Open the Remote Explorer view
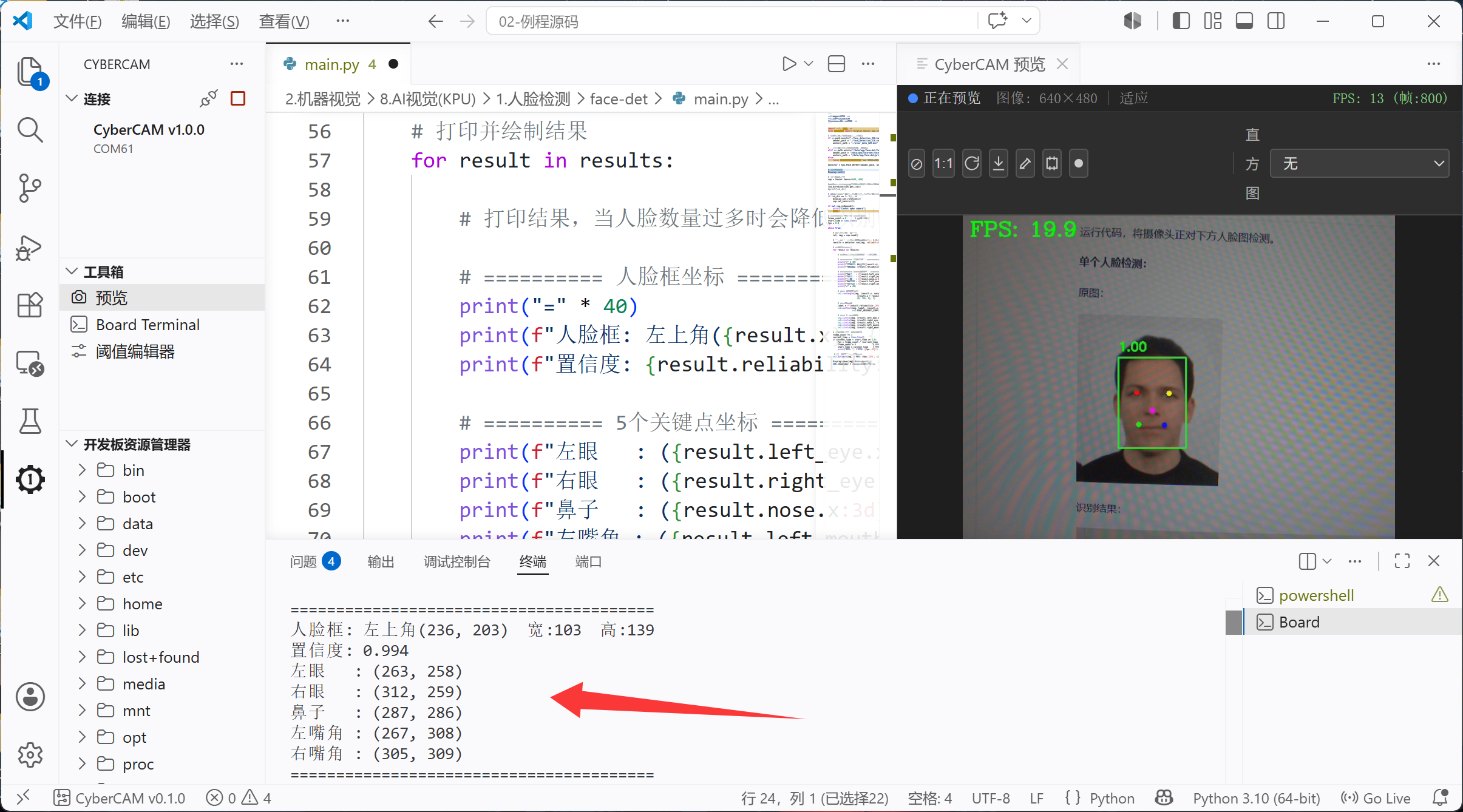The height and width of the screenshot is (812, 1463). tap(30, 364)
